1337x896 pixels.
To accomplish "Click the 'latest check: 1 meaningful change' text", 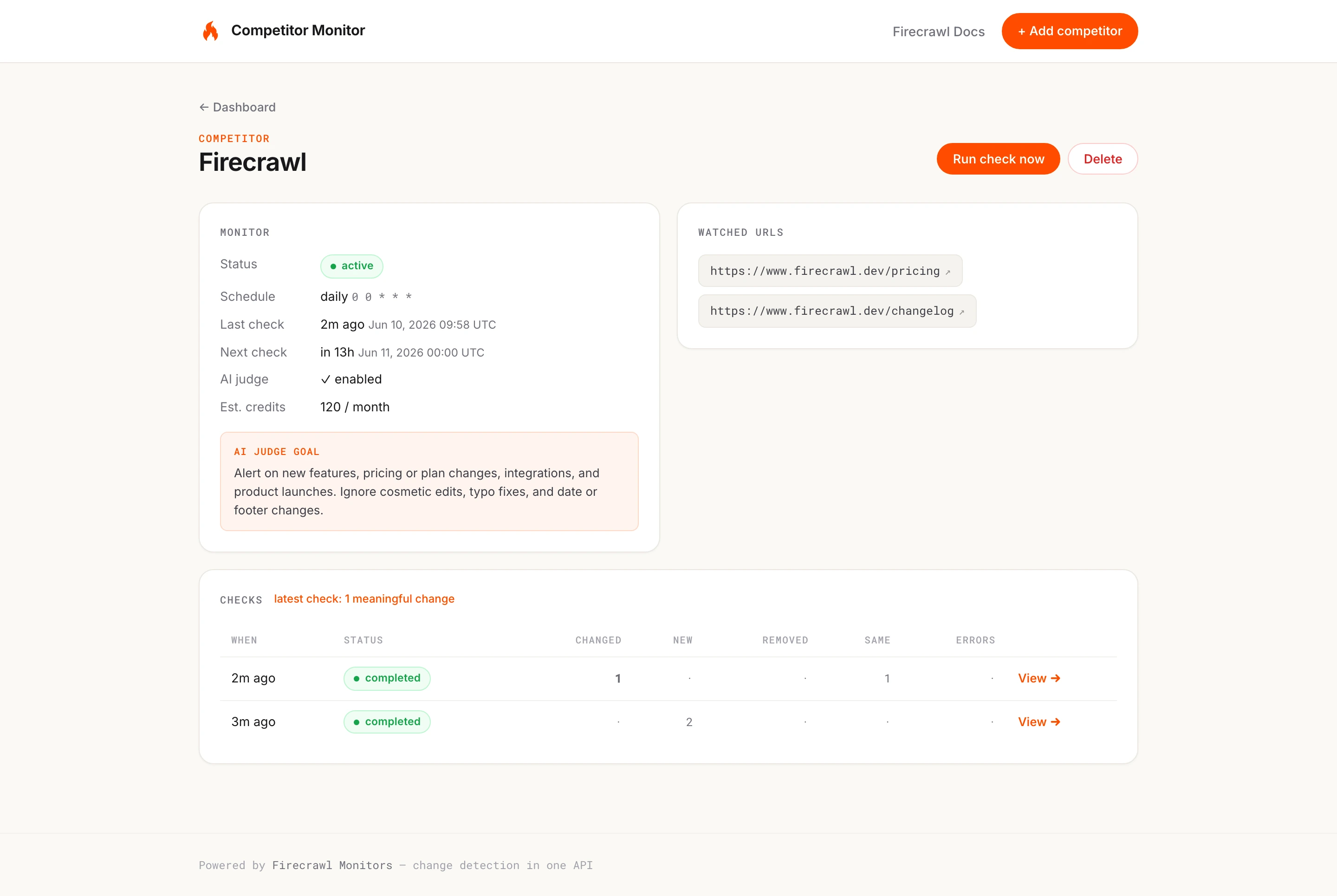I will tap(364, 599).
